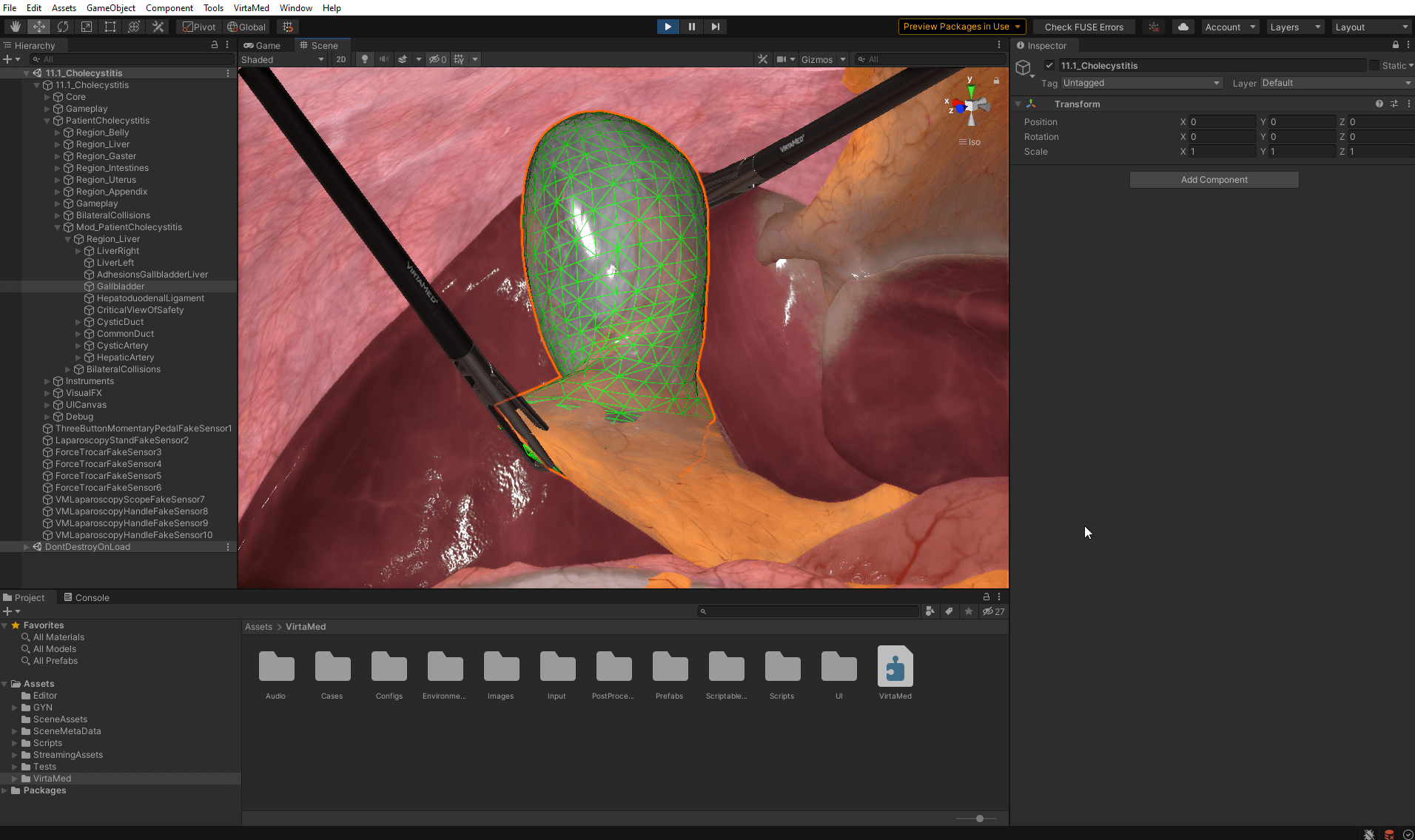The height and width of the screenshot is (840, 1415).
Task: Open the Shaded draw mode dropdown
Action: pyautogui.click(x=283, y=59)
